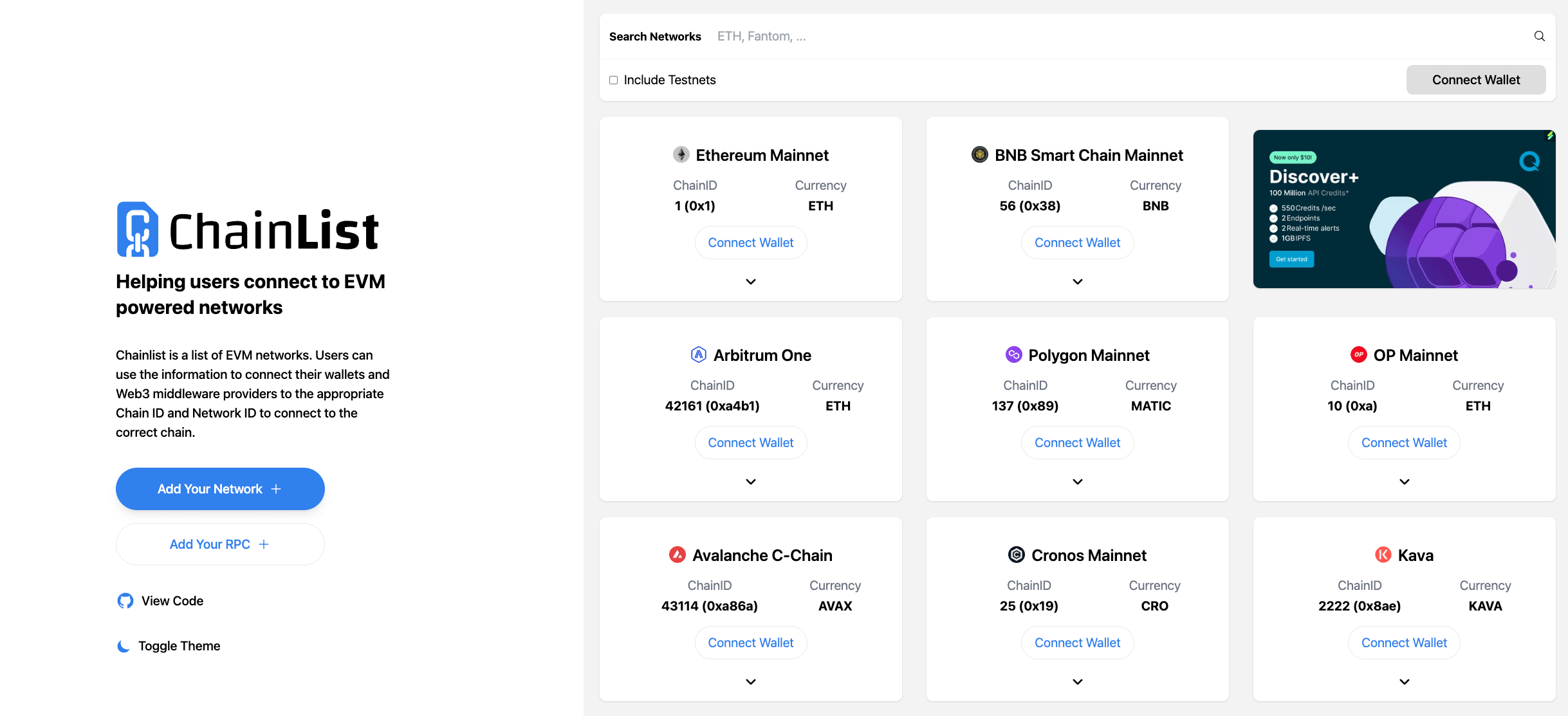Connect wallet to Avalanche C-Chain
Screen dimensions: 1568x716
(751, 643)
